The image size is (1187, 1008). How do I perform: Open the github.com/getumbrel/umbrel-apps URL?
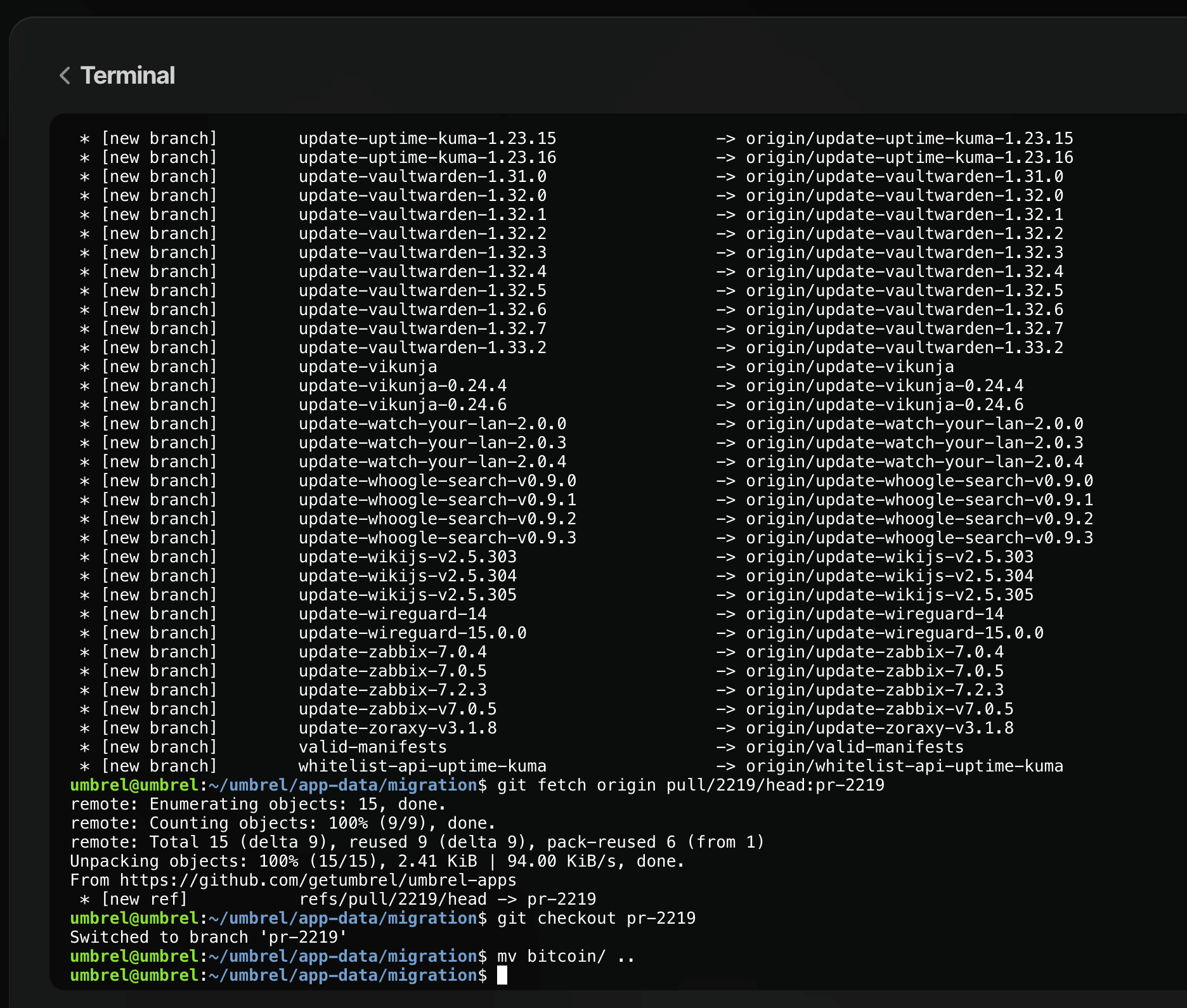point(318,880)
